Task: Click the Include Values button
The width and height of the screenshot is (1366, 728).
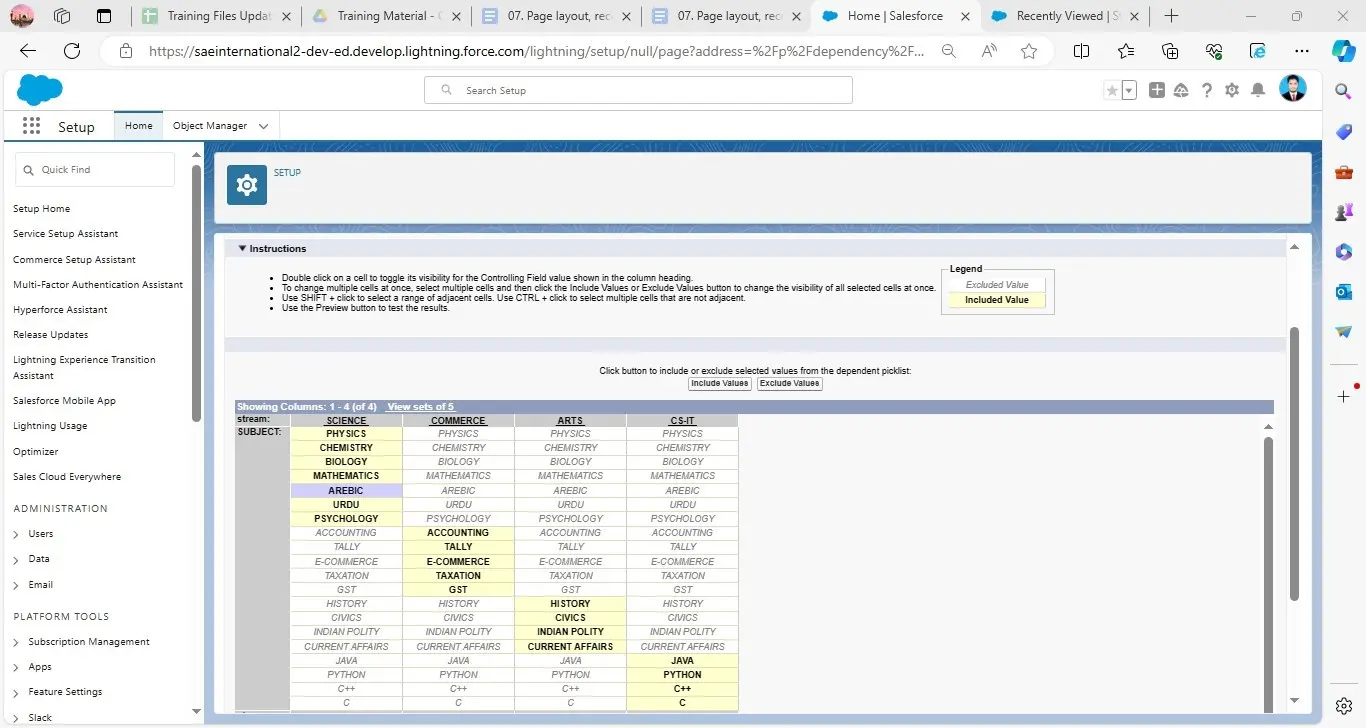Action: pyautogui.click(x=719, y=384)
